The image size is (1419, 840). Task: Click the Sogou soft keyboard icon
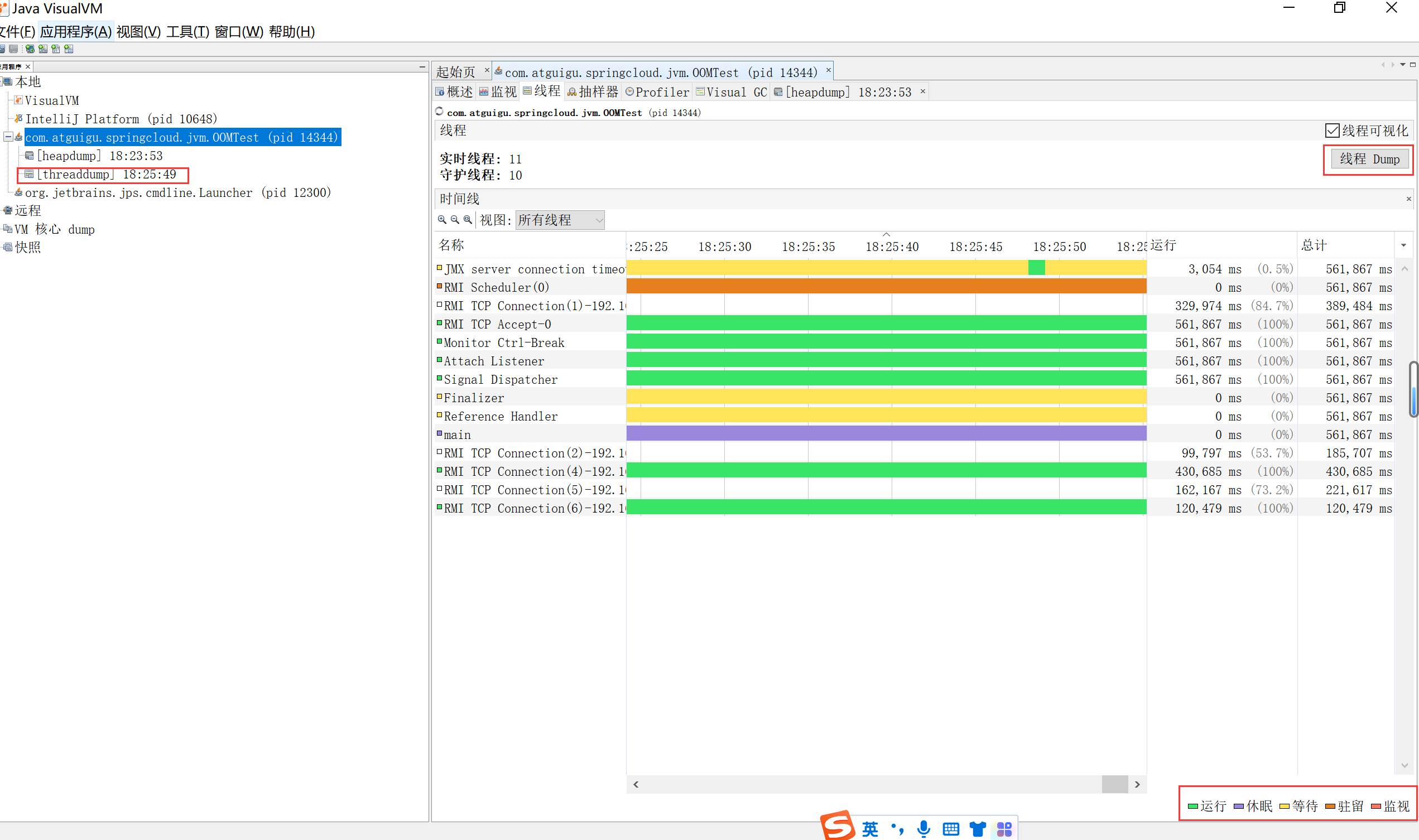tap(951, 829)
